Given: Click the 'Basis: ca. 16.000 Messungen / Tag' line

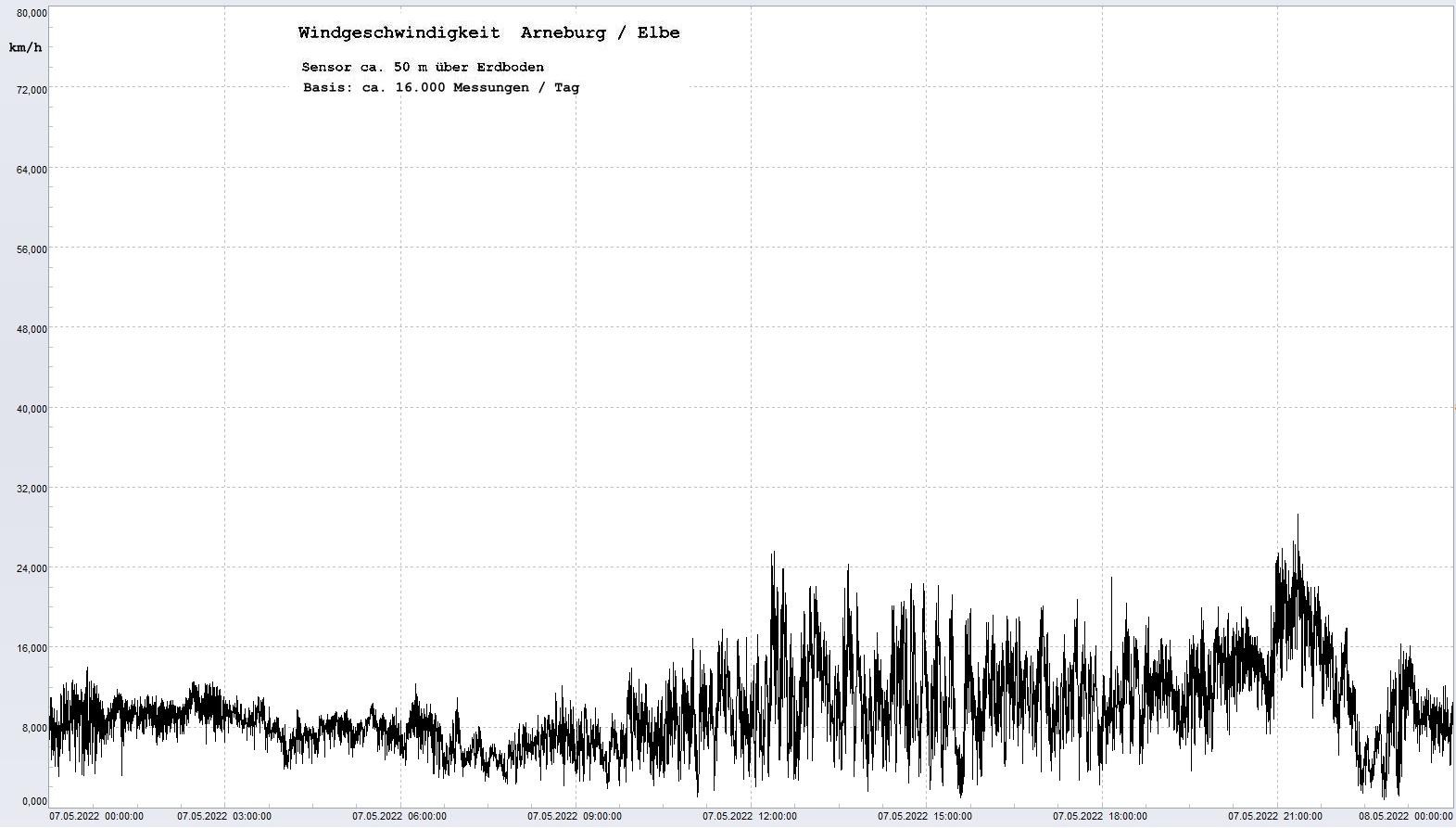Looking at the screenshot, I should 440,88.
